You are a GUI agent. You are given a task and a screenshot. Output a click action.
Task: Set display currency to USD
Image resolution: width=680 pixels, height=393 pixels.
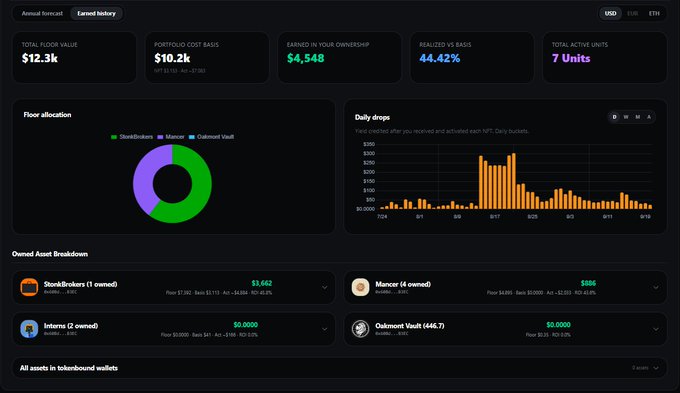click(x=611, y=13)
